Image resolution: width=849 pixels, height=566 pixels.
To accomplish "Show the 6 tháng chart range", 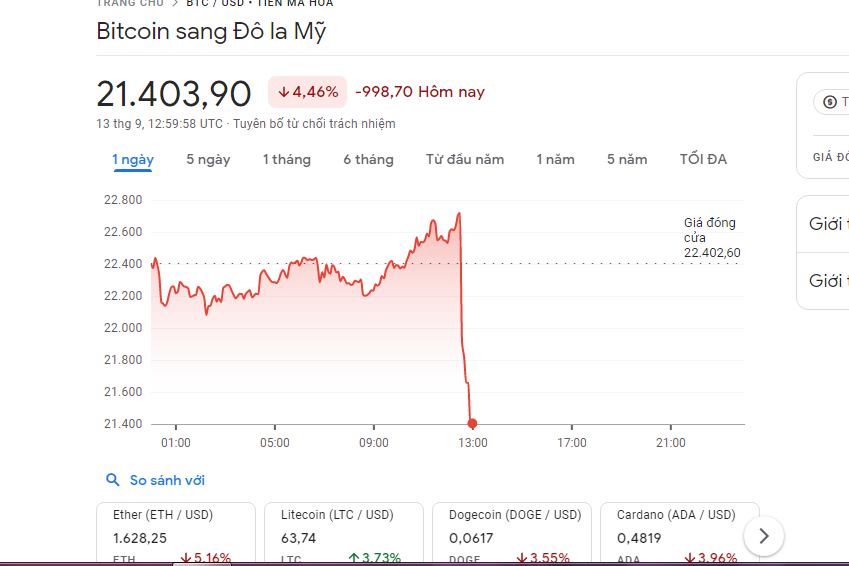I will pyautogui.click(x=368, y=160).
